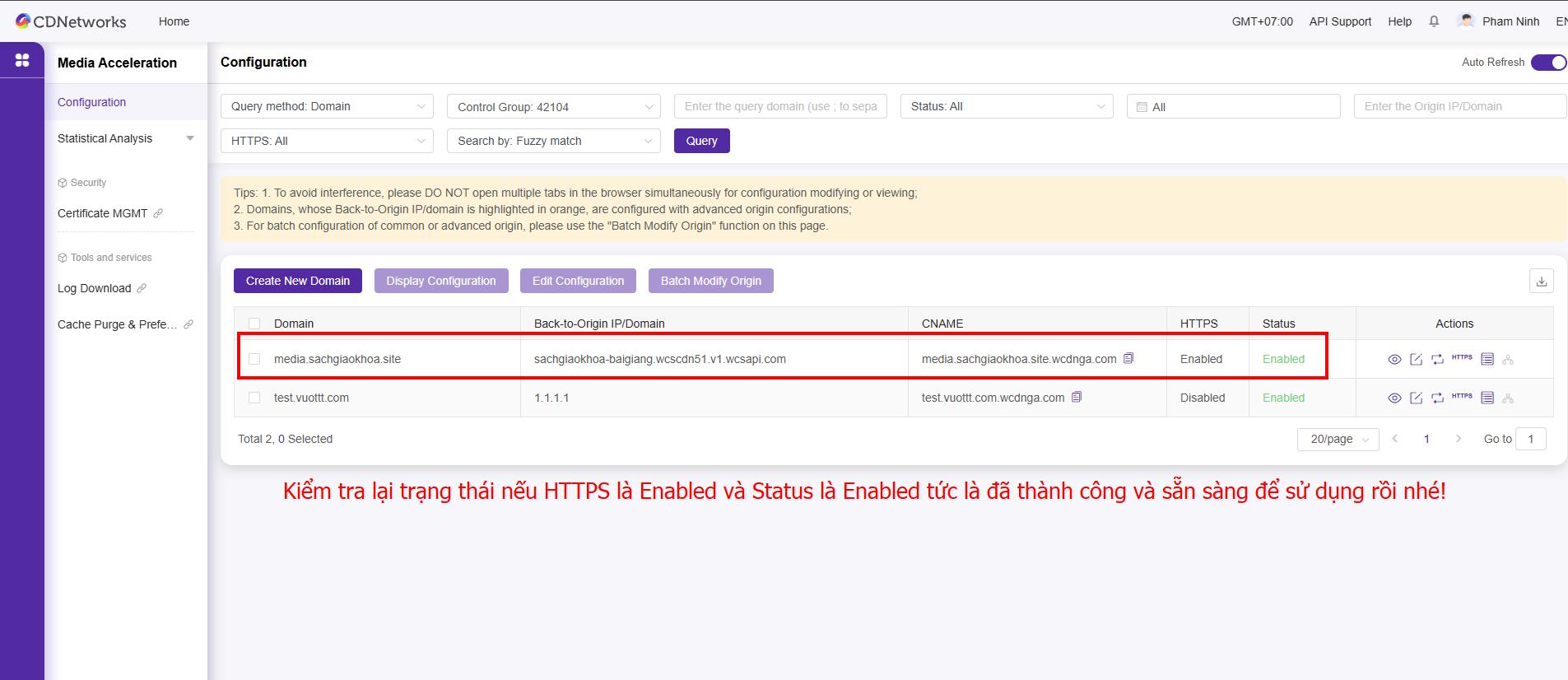This screenshot has height=680, width=1568.
Task: Go to Home in top navigation
Action: (174, 21)
